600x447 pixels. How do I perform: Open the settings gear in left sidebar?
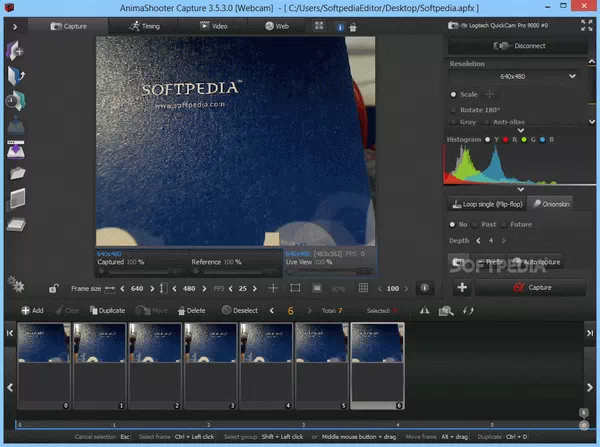pos(14,283)
